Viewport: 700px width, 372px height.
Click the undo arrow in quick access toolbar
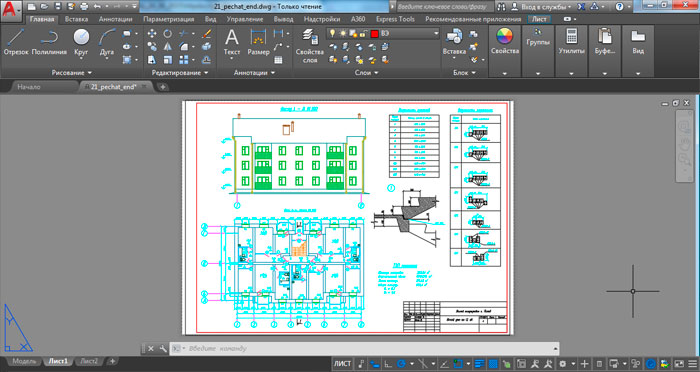(97, 6)
